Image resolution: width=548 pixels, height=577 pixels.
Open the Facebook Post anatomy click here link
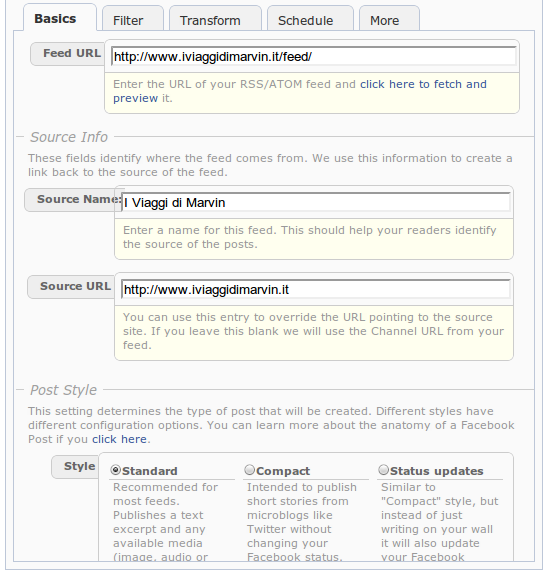(x=119, y=439)
